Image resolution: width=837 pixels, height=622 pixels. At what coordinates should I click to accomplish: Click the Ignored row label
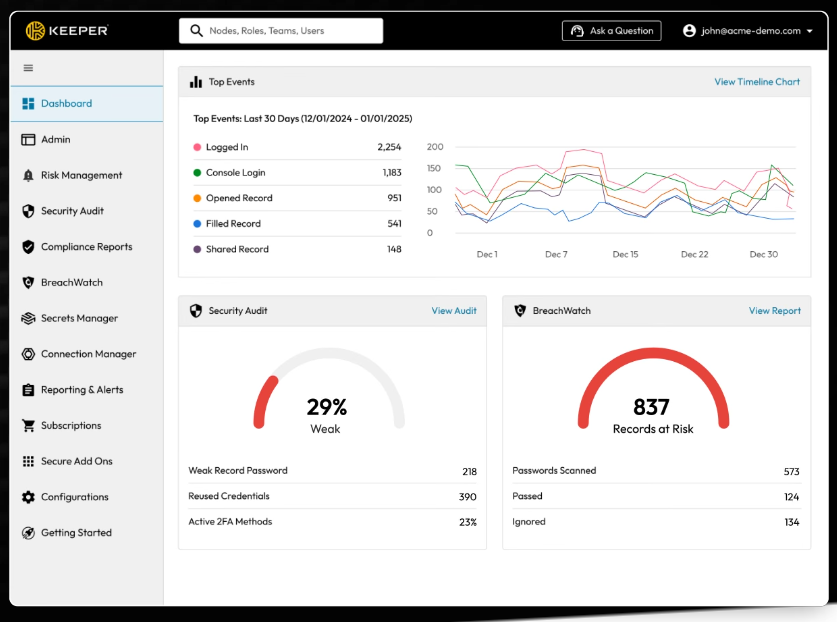pos(529,522)
